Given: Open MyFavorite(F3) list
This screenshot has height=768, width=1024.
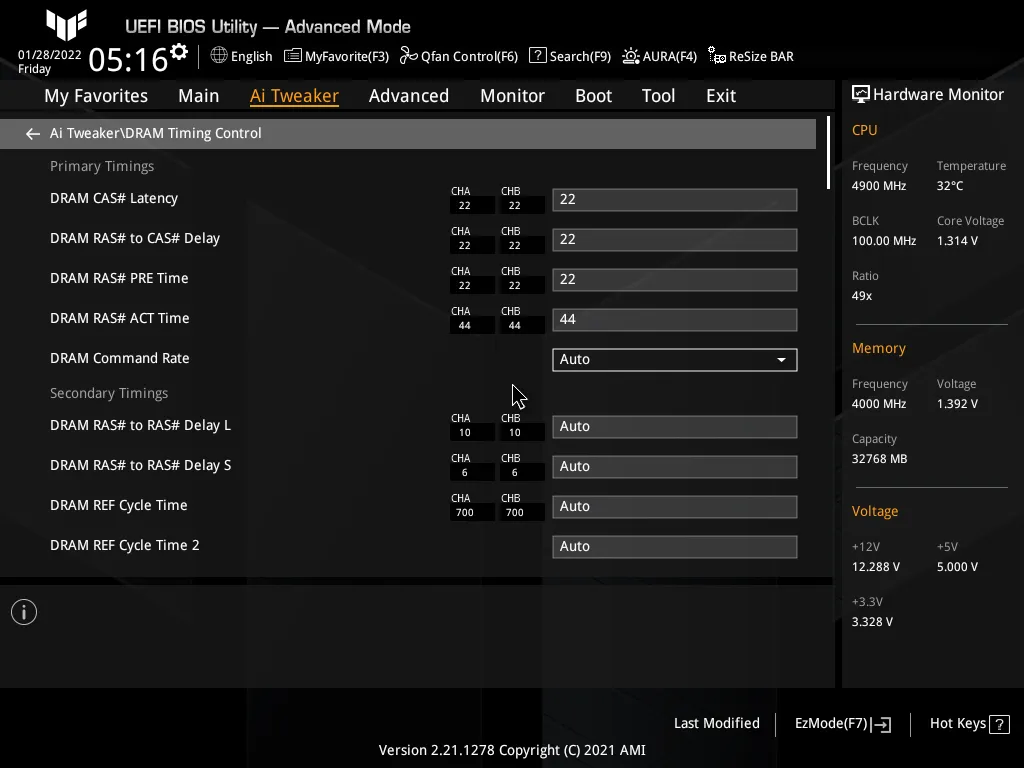Looking at the screenshot, I should click(x=336, y=56).
